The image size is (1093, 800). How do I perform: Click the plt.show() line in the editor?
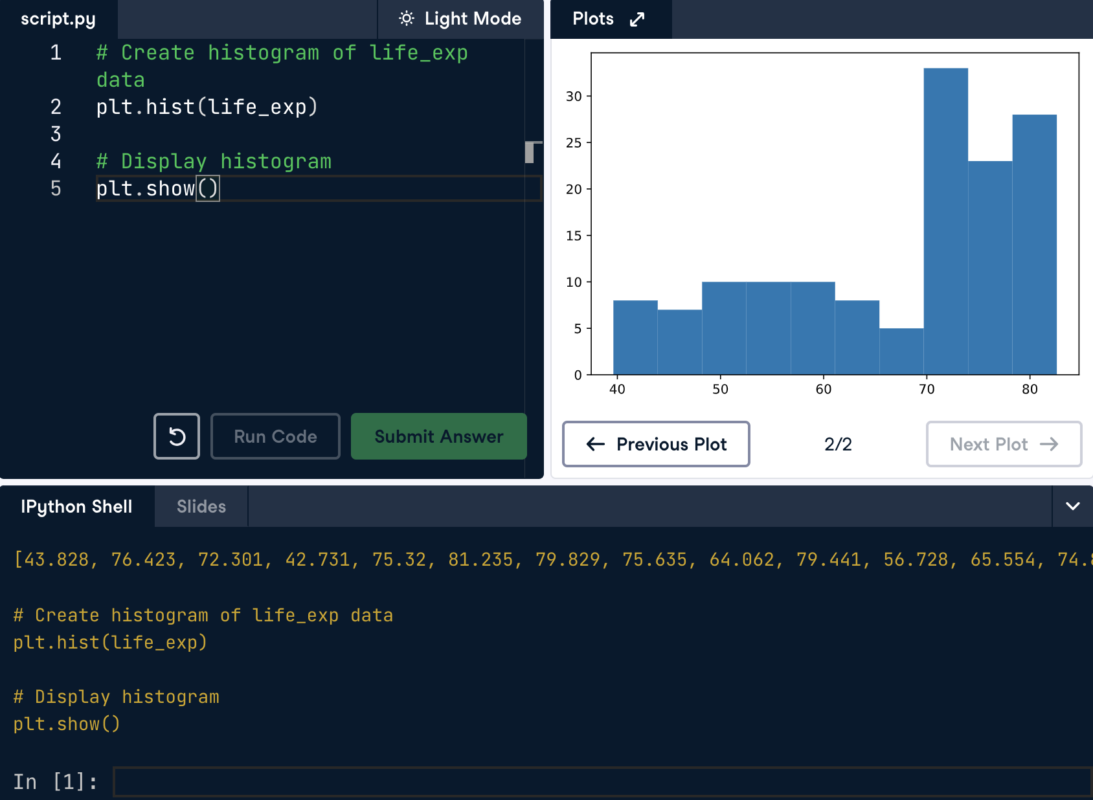[x=157, y=189]
